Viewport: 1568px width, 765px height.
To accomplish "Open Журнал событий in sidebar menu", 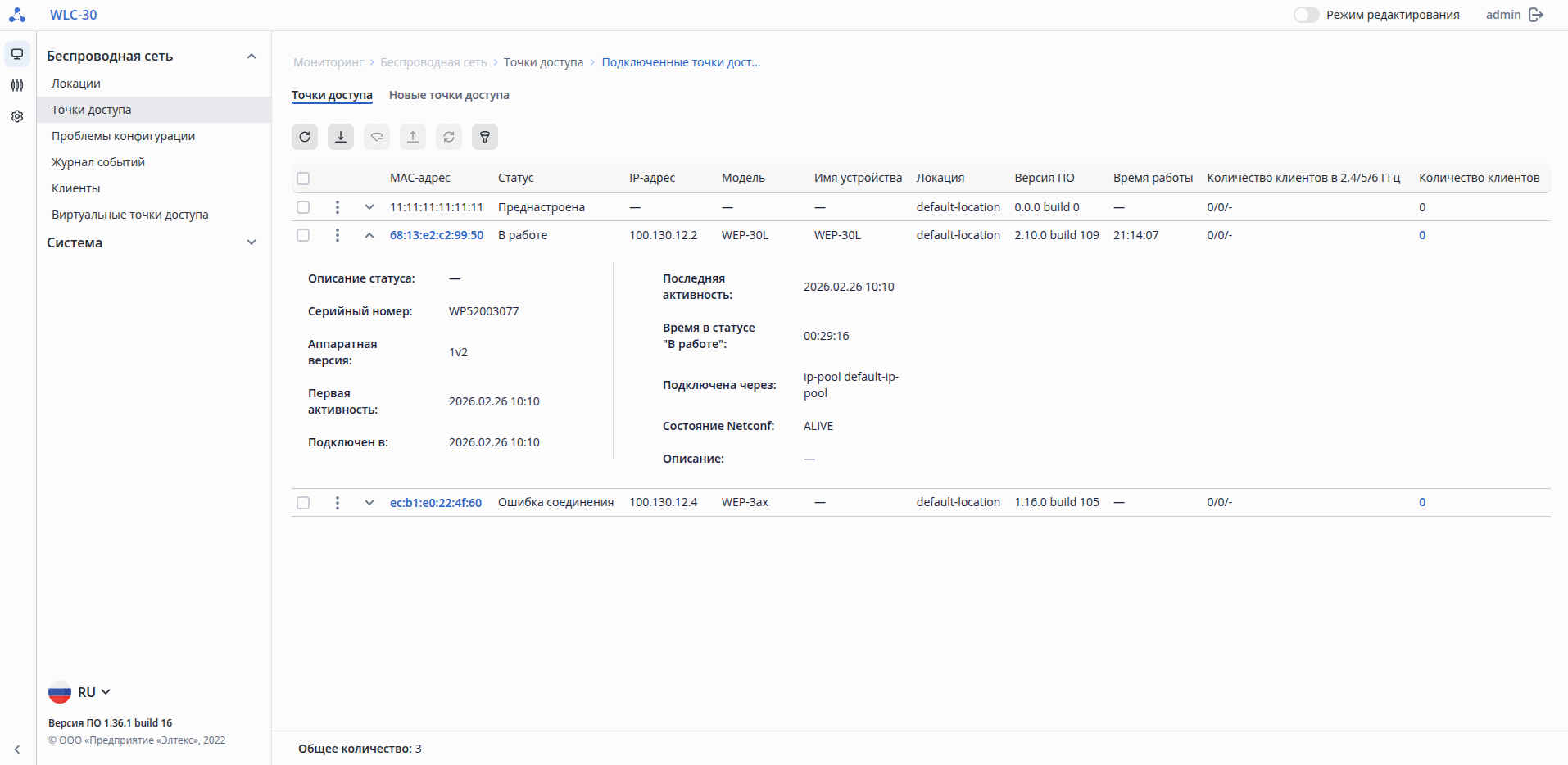I will (x=98, y=162).
